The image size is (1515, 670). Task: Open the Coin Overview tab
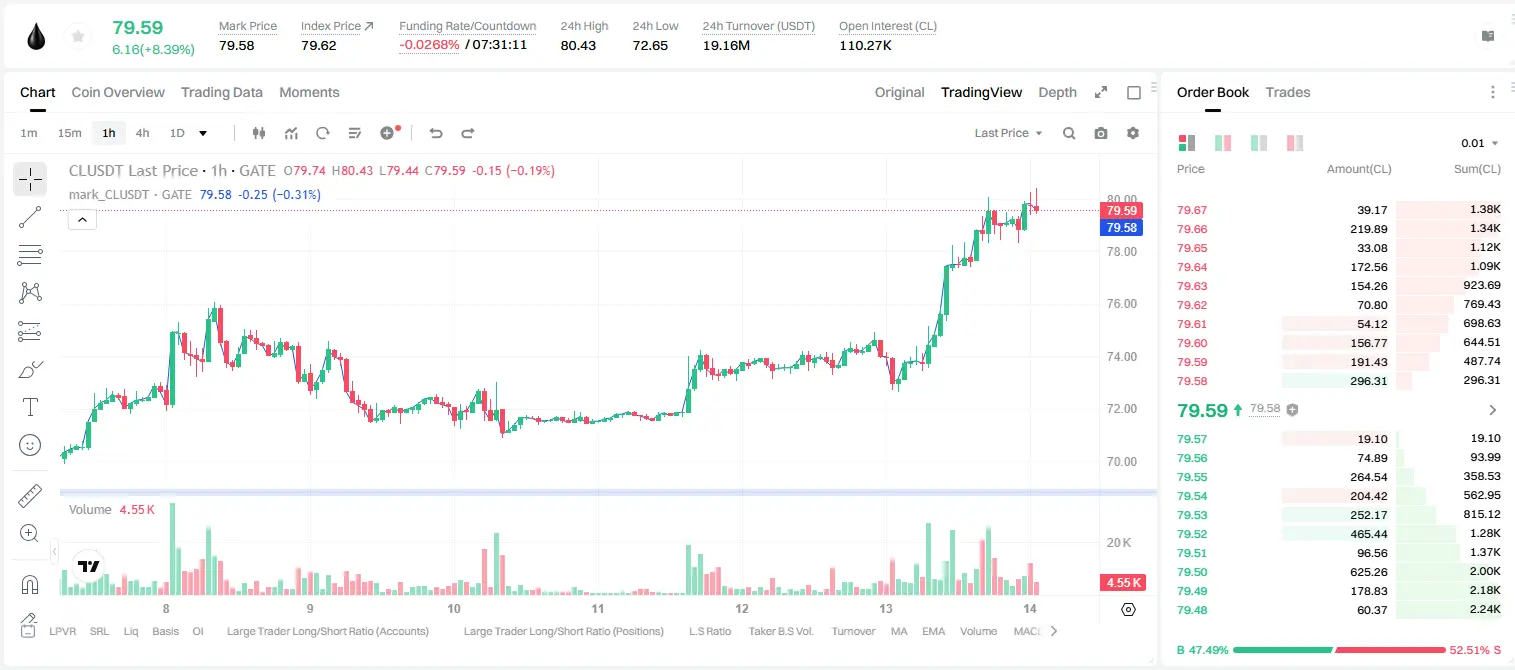point(118,92)
